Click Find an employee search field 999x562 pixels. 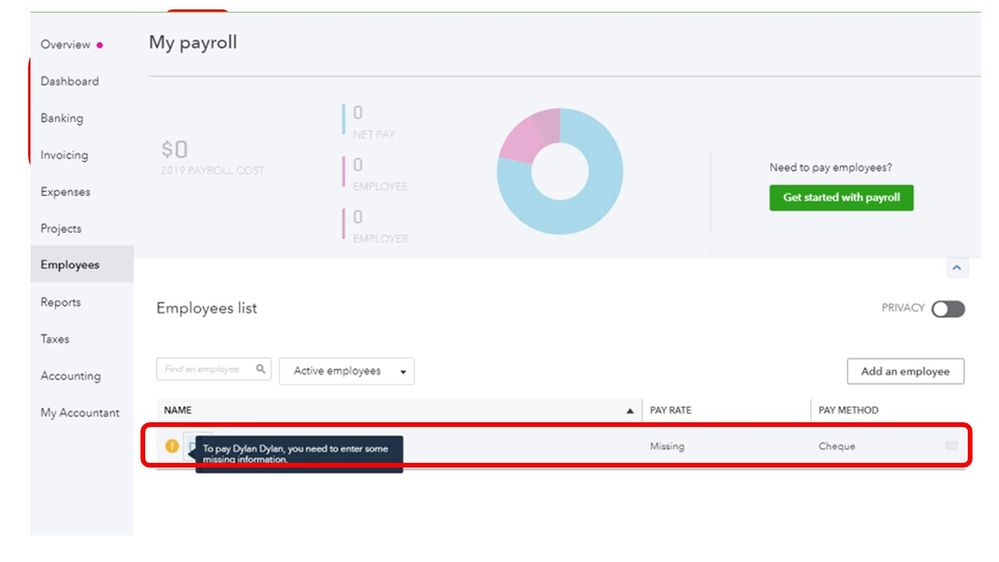(213, 369)
